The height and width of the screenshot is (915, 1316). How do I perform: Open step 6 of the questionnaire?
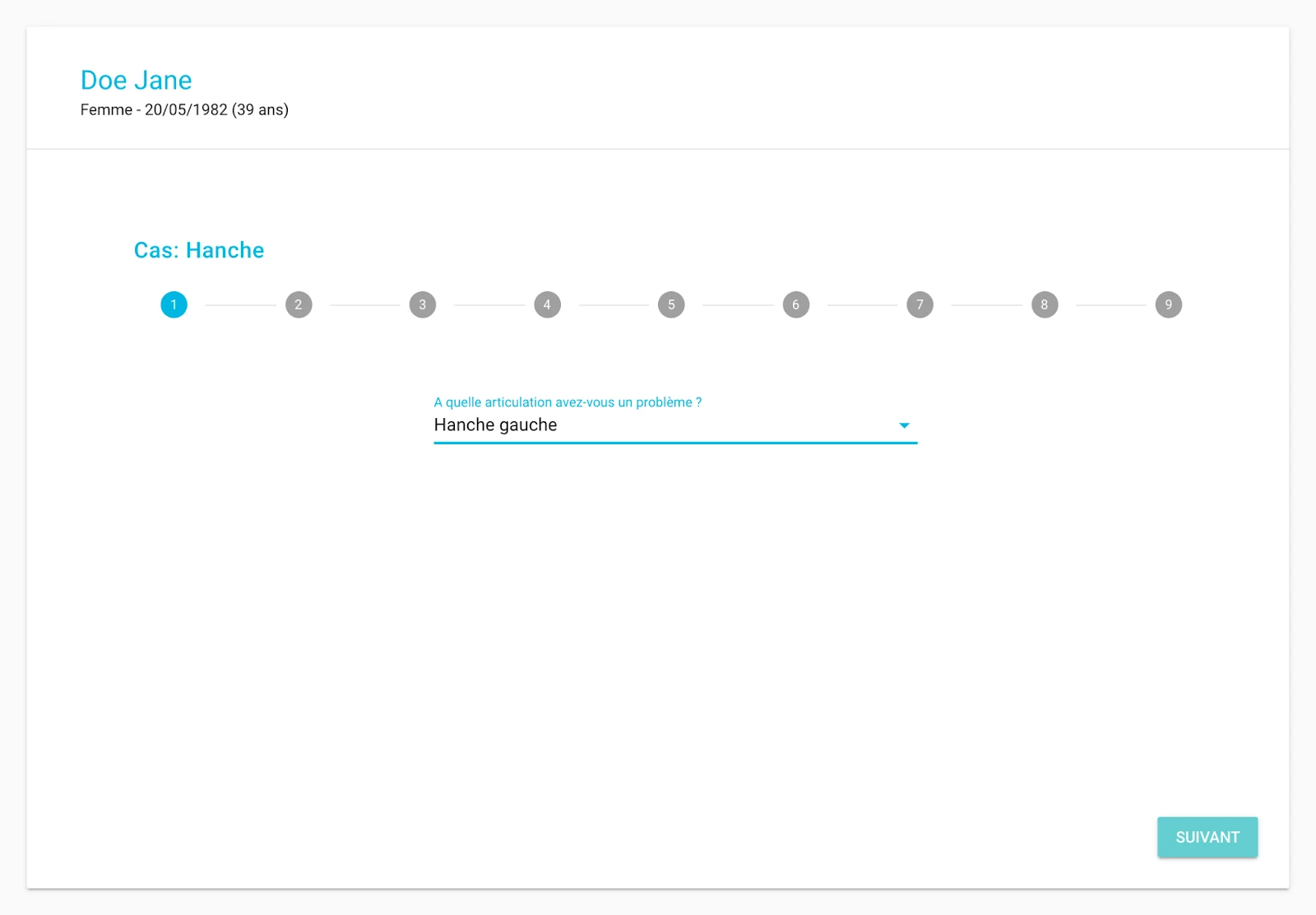[795, 304]
